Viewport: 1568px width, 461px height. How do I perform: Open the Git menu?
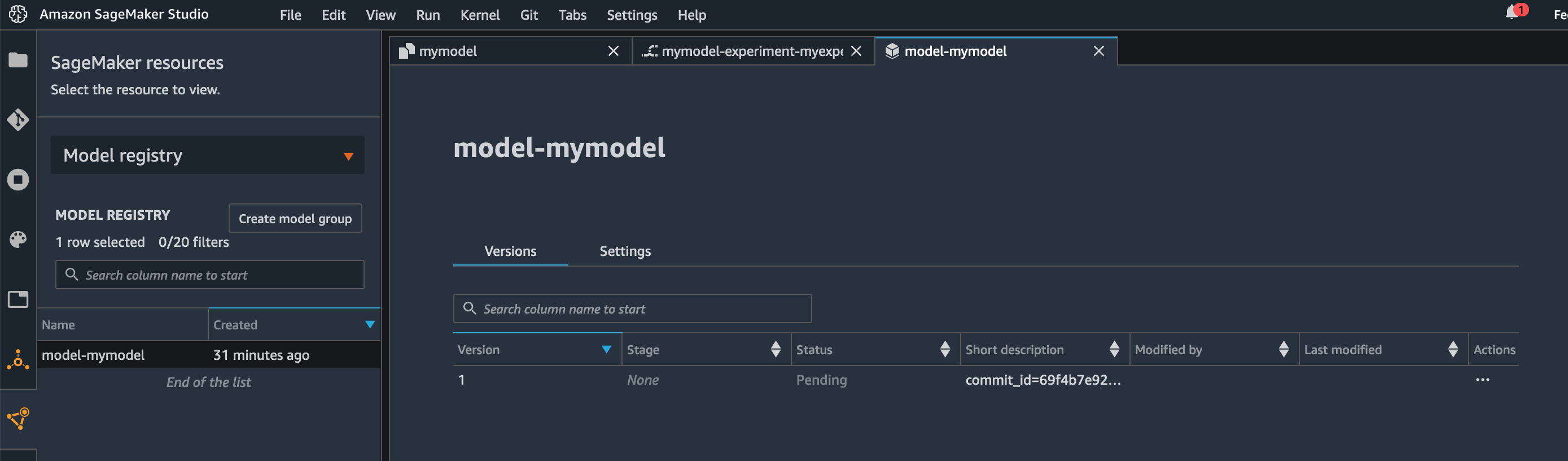[x=529, y=15]
